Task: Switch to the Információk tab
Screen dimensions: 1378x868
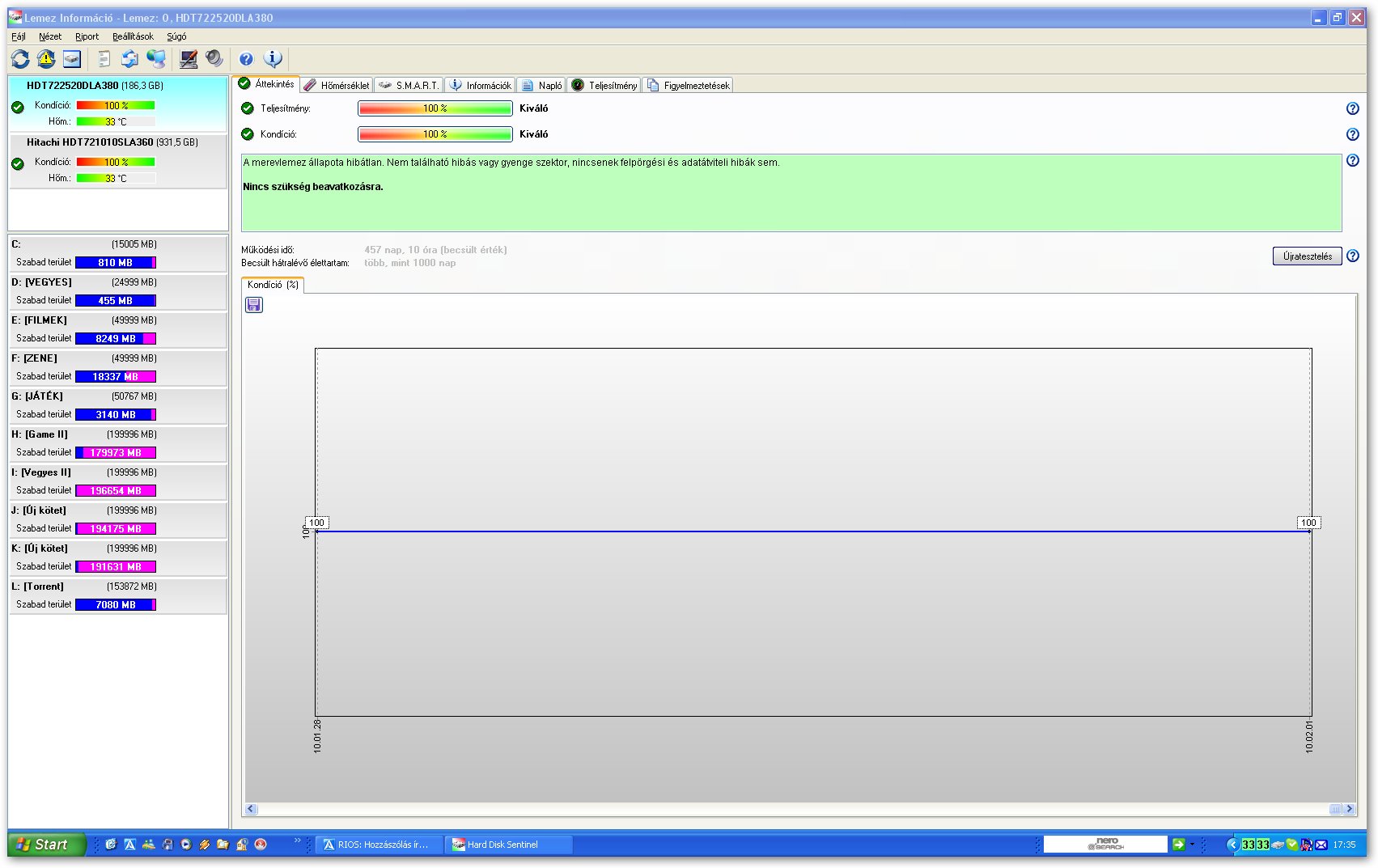Action: point(481,85)
